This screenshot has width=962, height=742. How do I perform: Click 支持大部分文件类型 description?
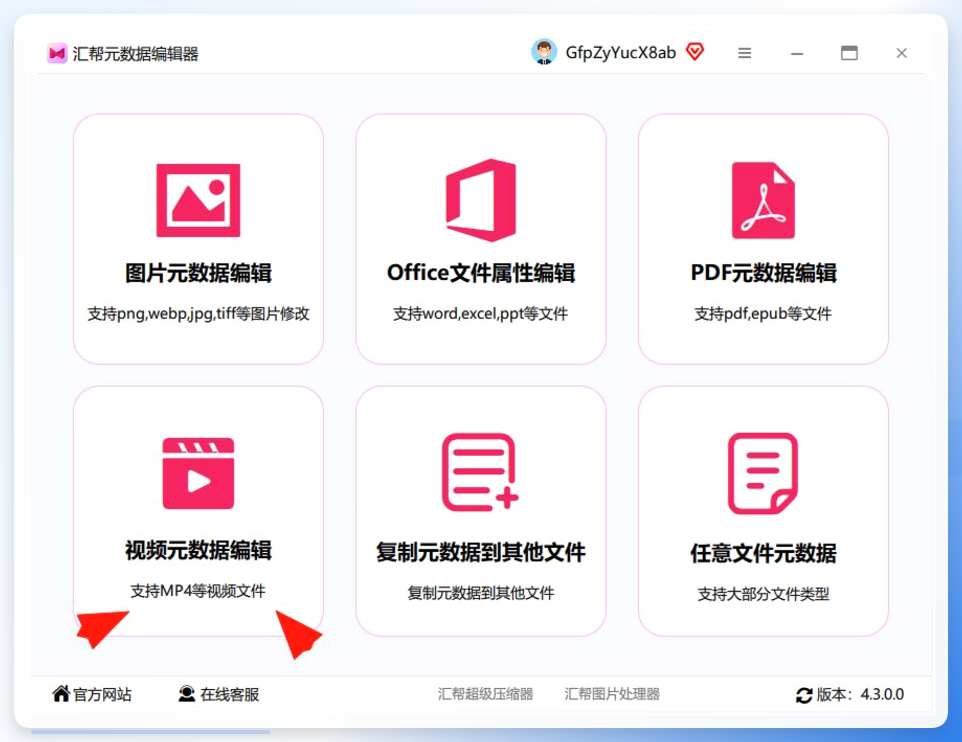763,594
